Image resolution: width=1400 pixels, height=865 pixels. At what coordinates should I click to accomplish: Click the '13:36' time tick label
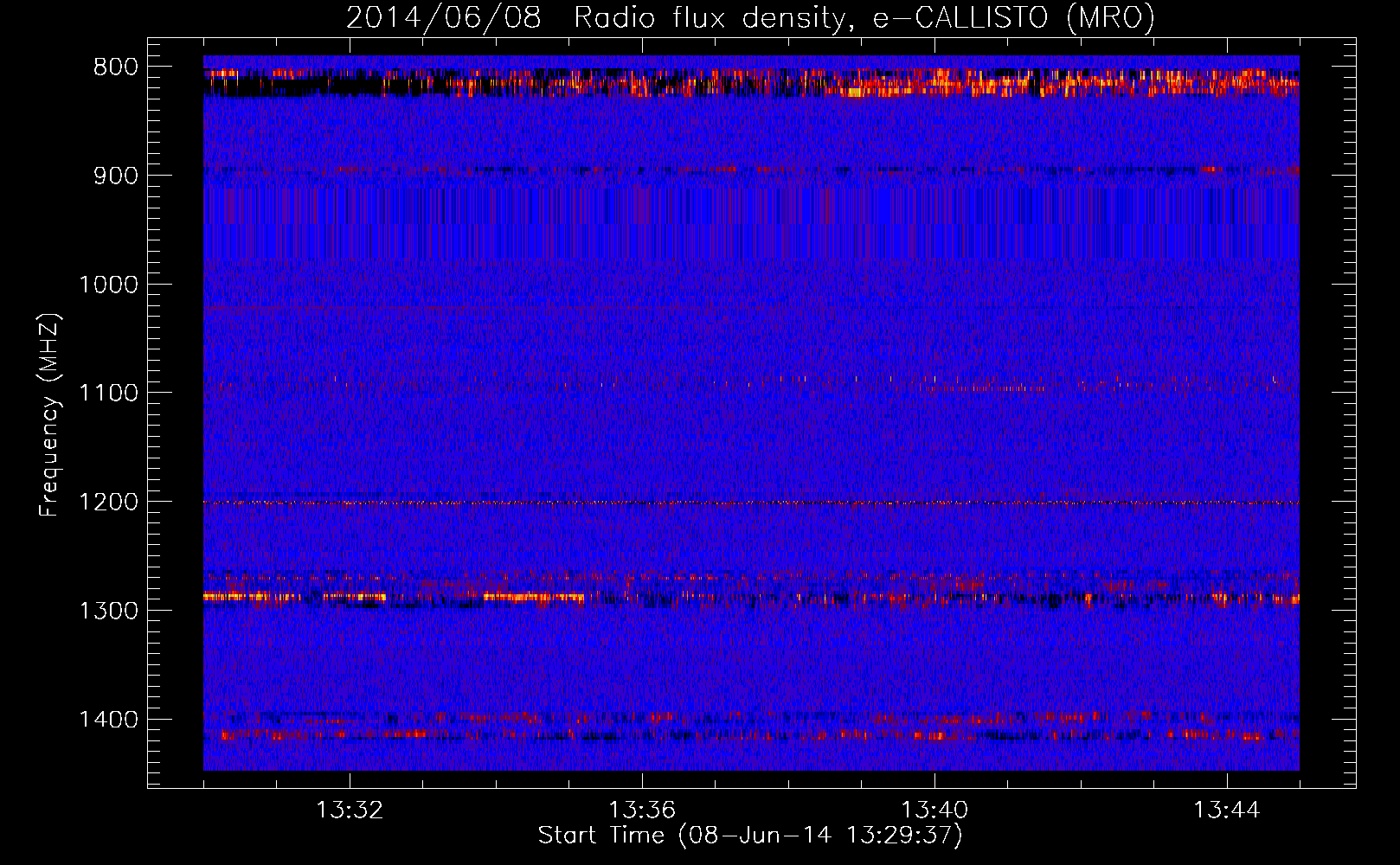point(642,811)
